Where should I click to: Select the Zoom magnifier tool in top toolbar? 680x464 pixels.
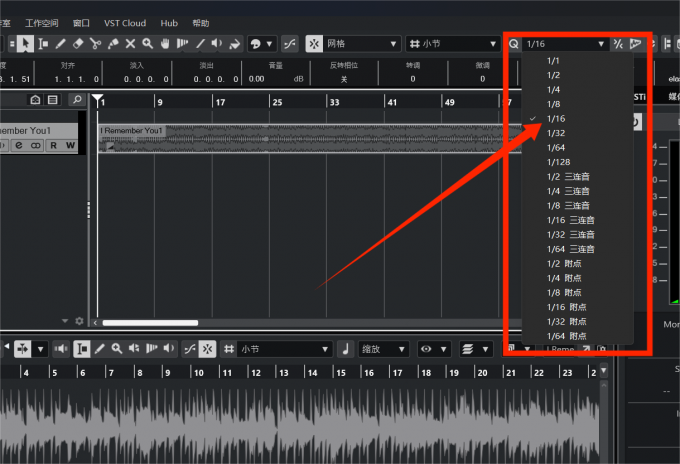pos(148,44)
